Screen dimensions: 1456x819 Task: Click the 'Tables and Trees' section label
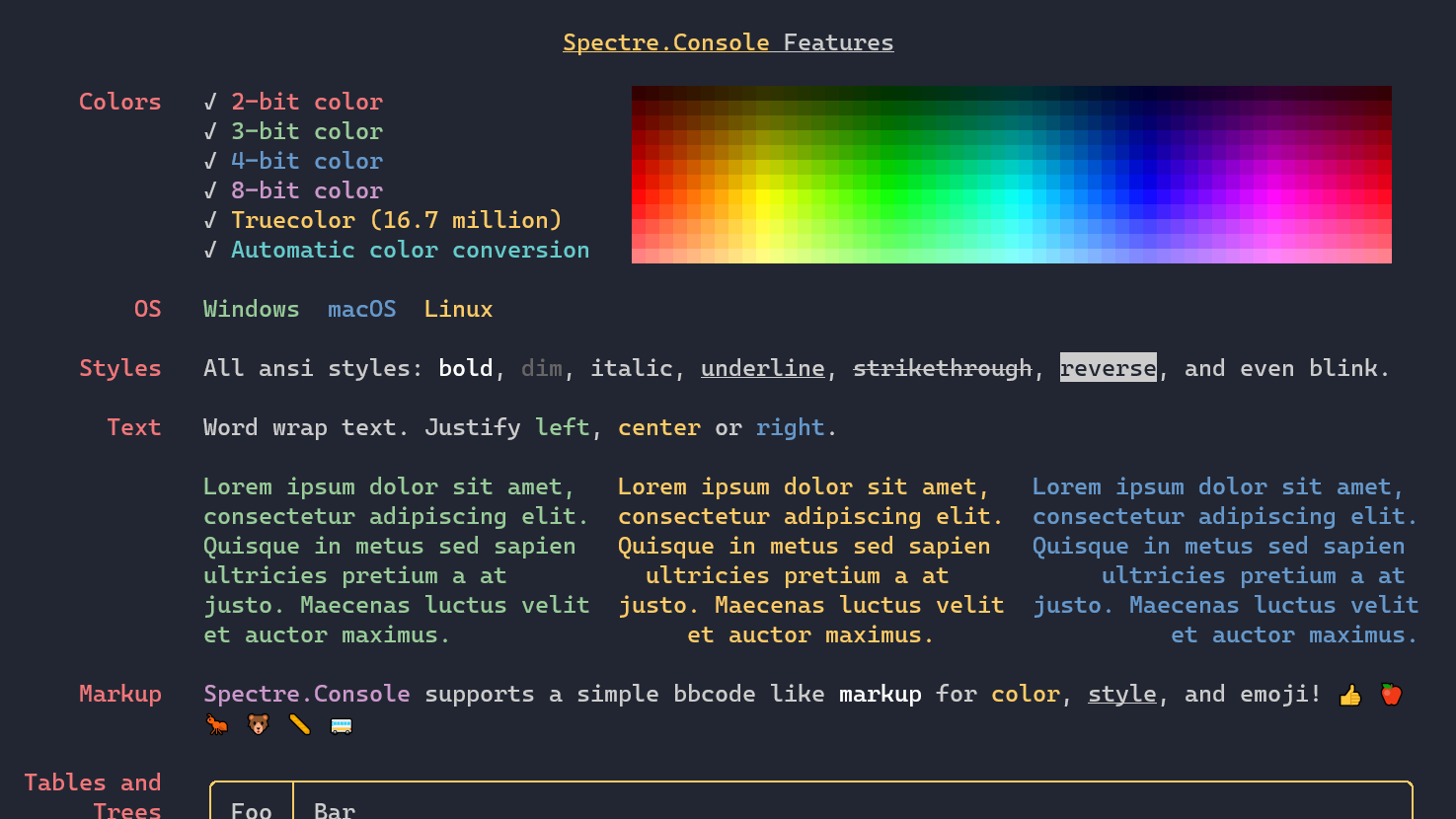(x=93, y=796)
